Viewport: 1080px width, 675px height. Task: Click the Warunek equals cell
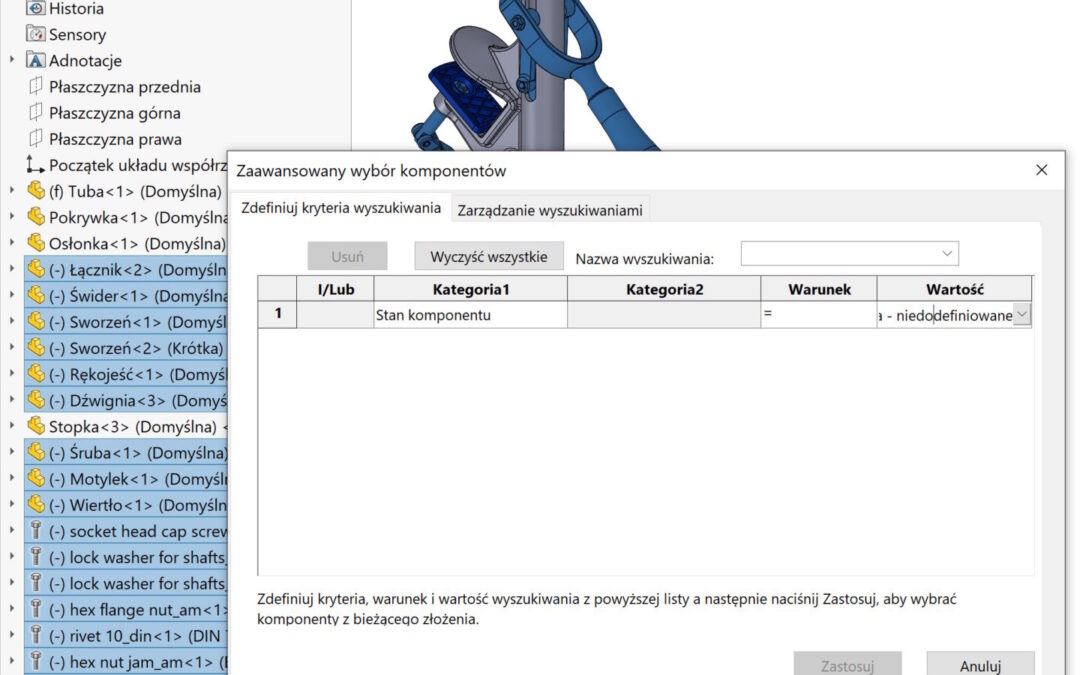pos(817,315)
